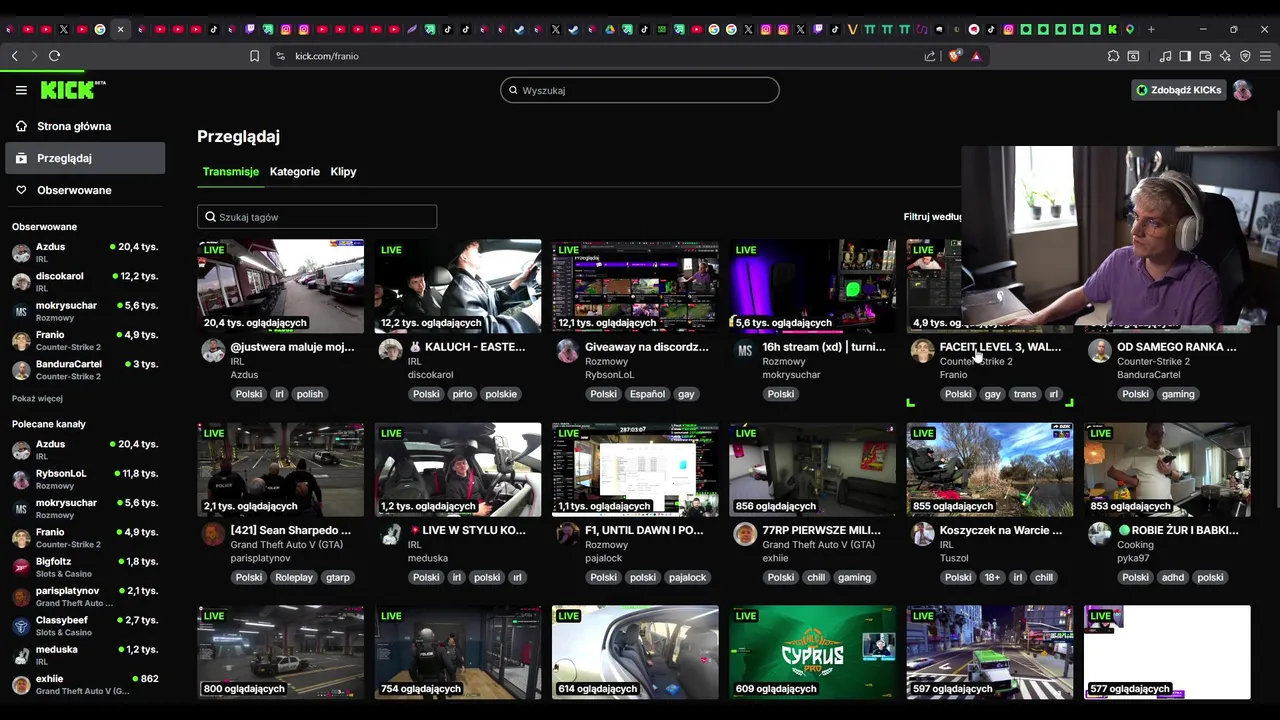Click Zdobądź KICKs button
Image resolution: width=1280 pixels, height=720 pixels.
[x=1178, y=90]
